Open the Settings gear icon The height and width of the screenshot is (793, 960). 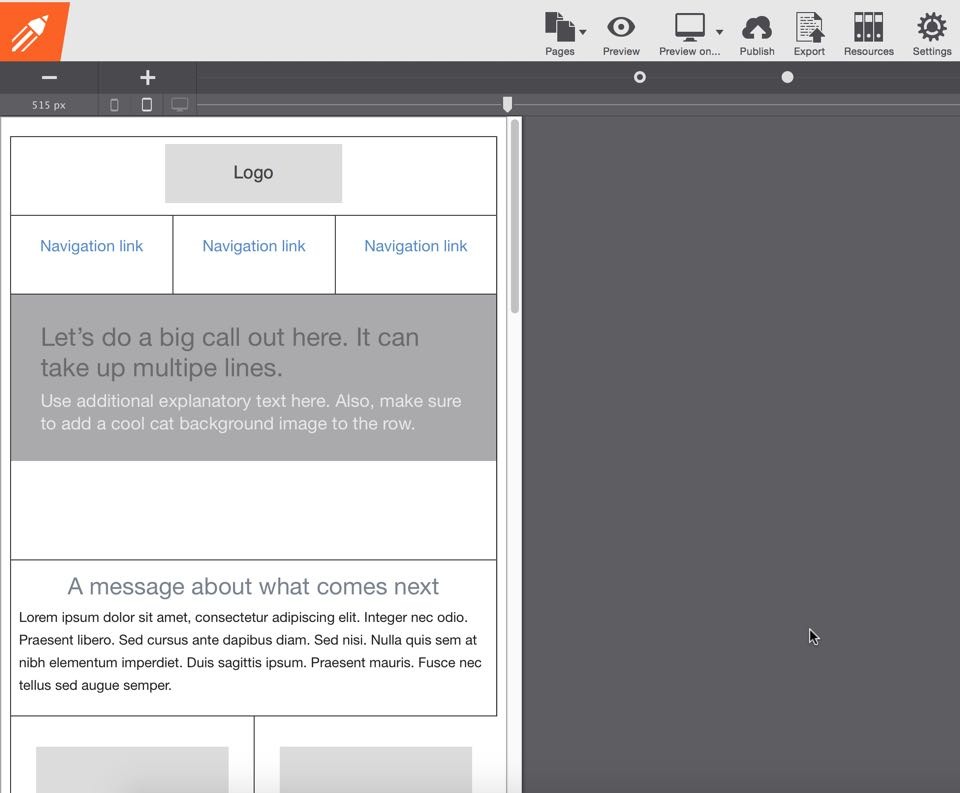point(932,28)
